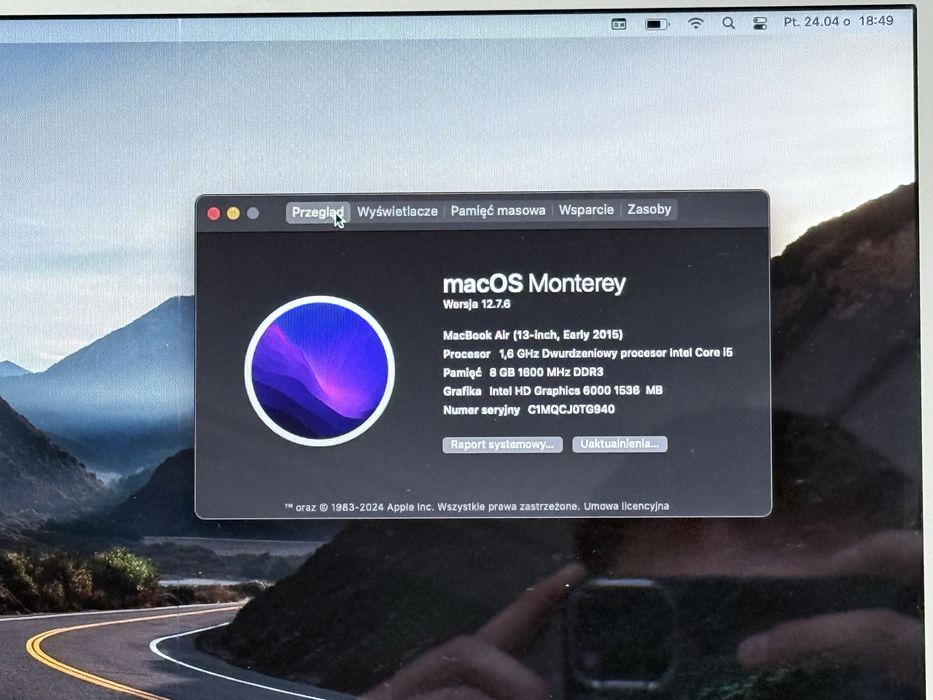Click Intel HD Graphics 6000 1536 MB value
This screenshot has width=933, height=700.
point(575,390)
